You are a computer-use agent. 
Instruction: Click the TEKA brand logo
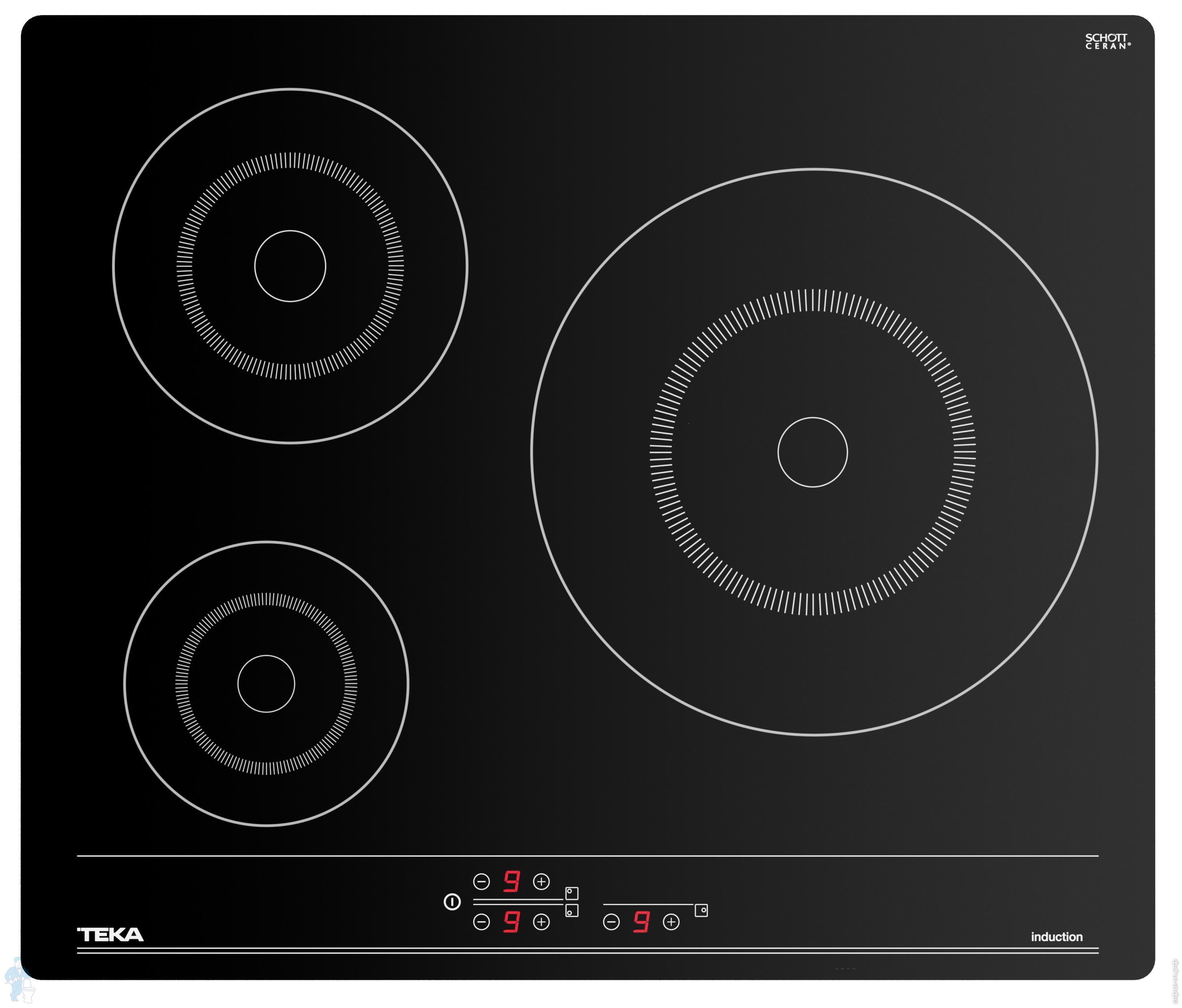click(111, 935)
